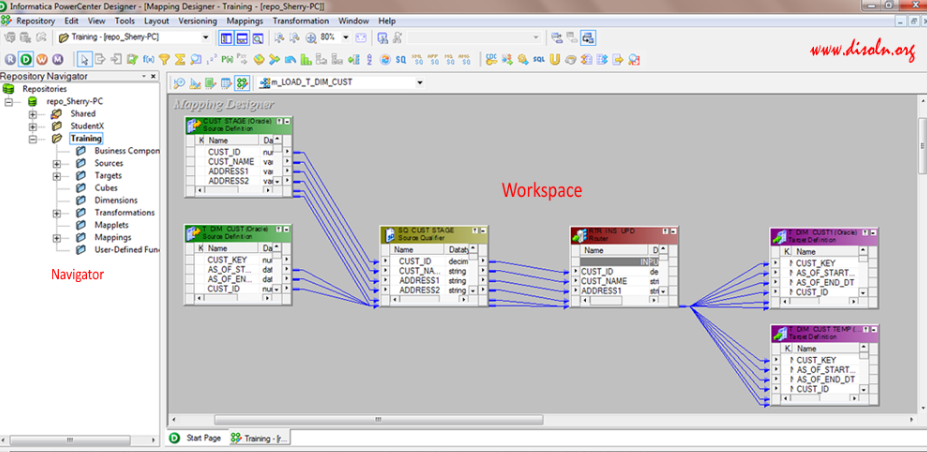Expand the Shared folder node
The width and height of the screenshot is (927, 452).
[x=33, y=113]
